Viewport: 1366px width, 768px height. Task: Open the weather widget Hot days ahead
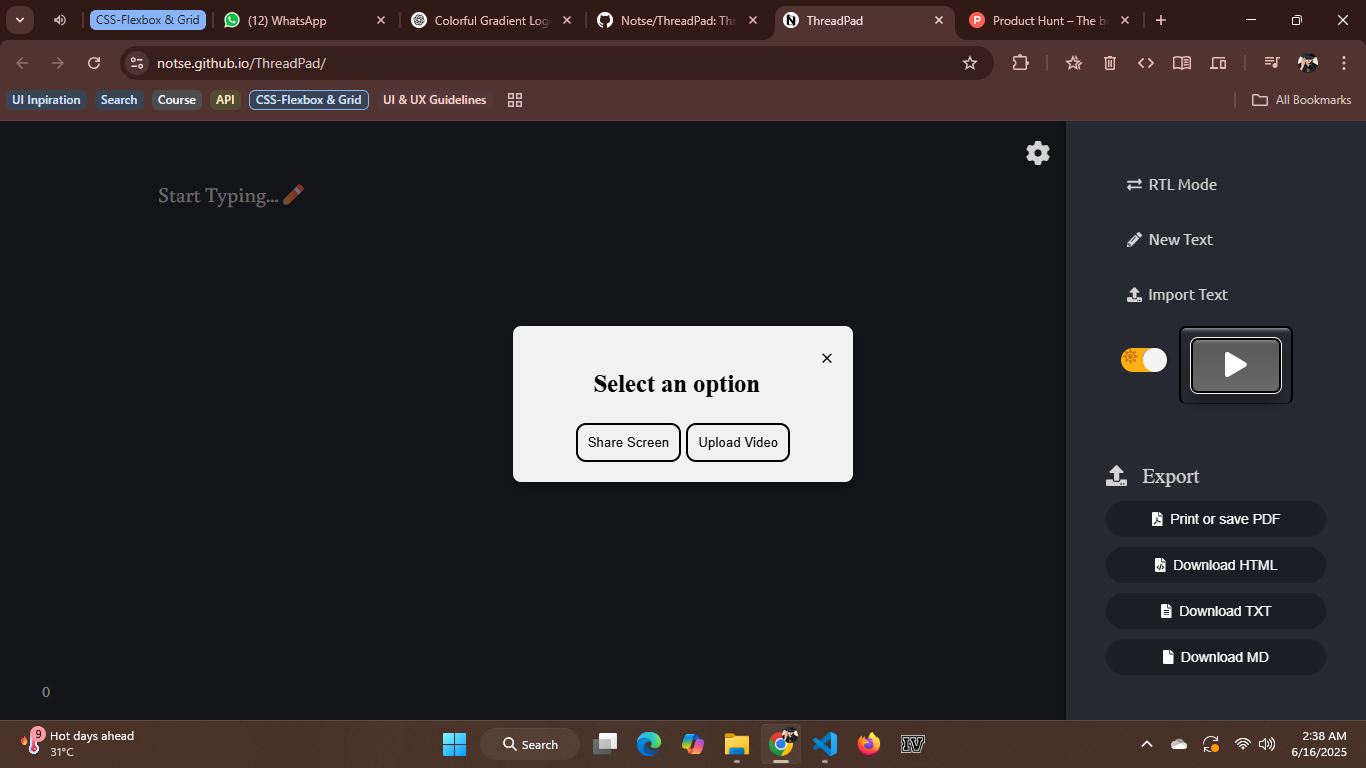point(78,743)
